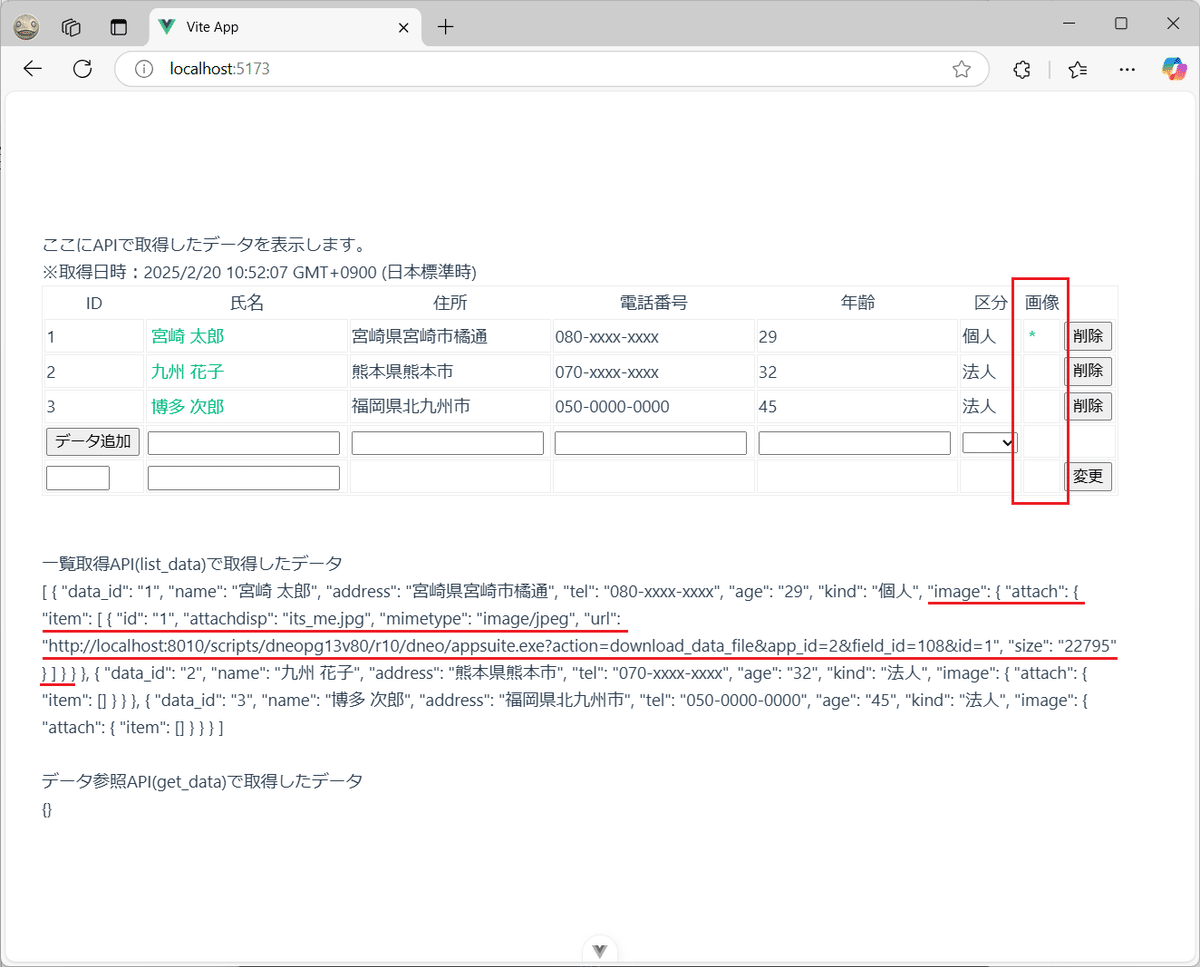
Task: Open the browser profile avatar
Action: coord(25,26)
